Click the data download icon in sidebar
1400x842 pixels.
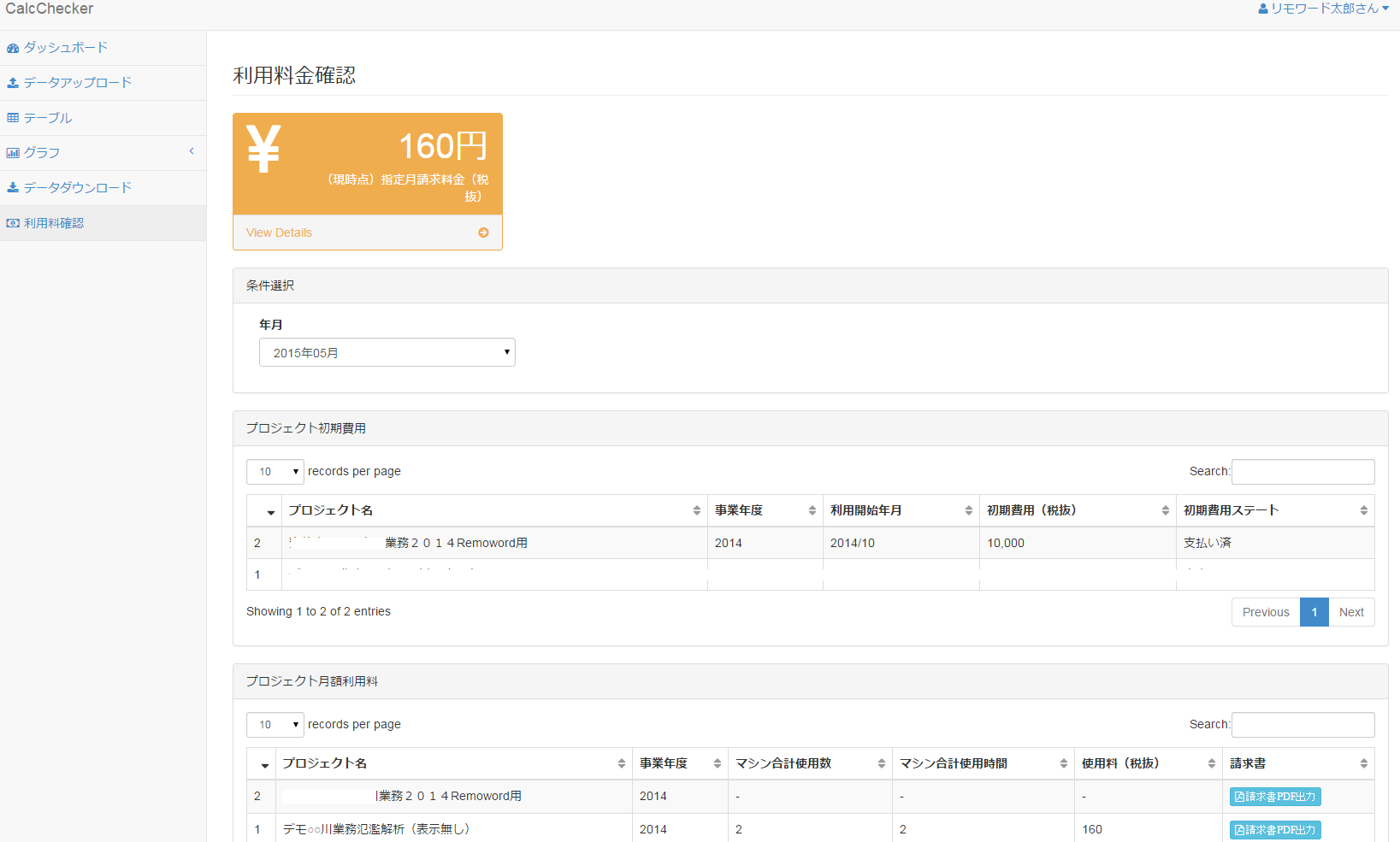[x=13, y=188]
